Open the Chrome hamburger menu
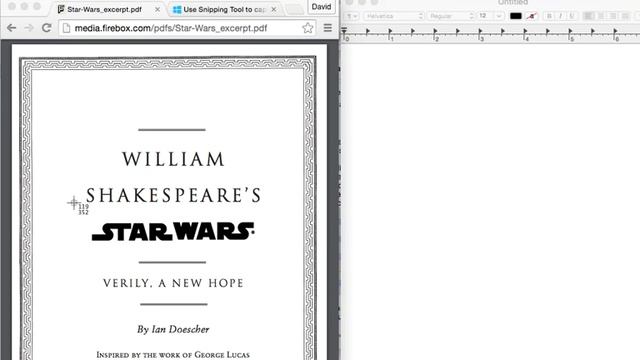 pos(327,28)
